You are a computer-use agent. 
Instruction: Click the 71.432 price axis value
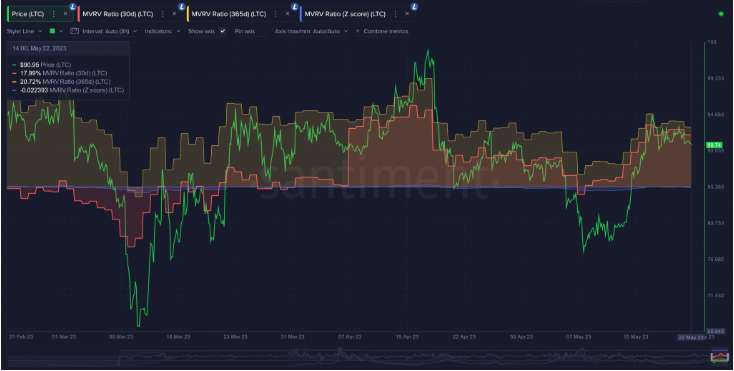(x=715, y=296)
